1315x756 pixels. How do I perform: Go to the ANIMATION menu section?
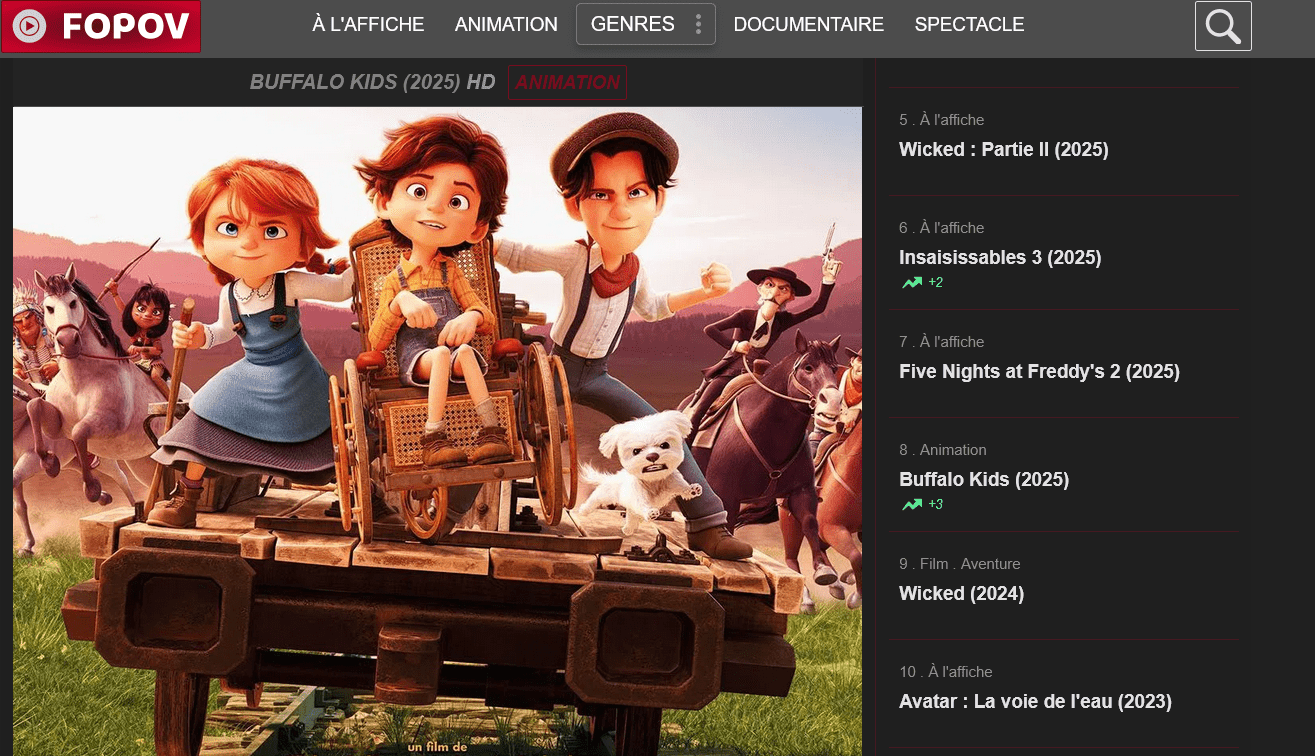(x=506, y=24)
